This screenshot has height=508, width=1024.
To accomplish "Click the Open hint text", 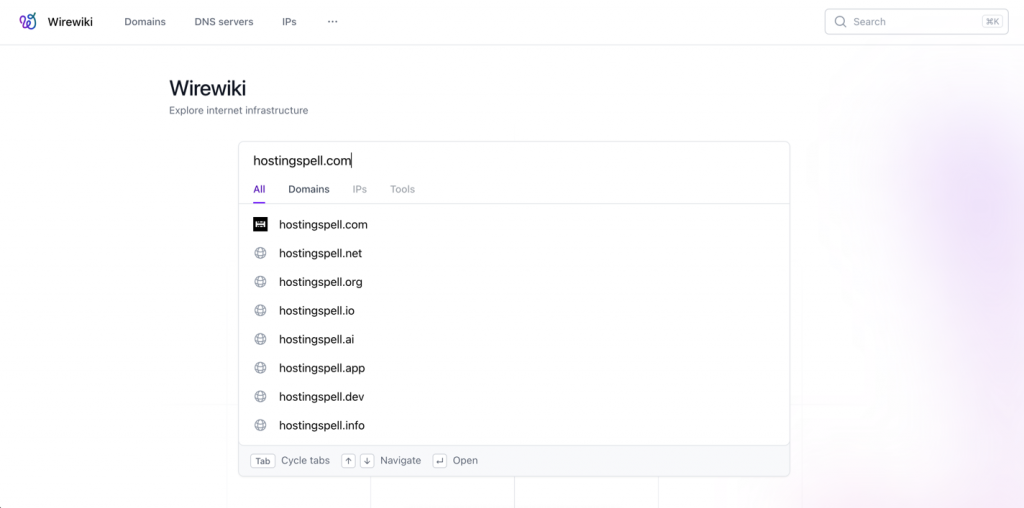I will tap(466, 460).
